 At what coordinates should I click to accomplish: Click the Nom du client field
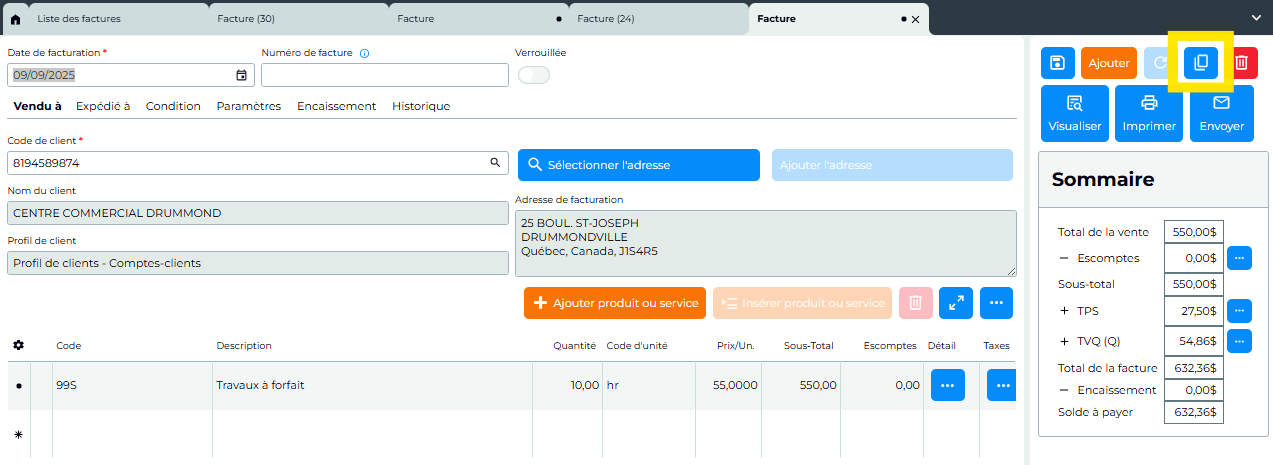tap(258, 213)
